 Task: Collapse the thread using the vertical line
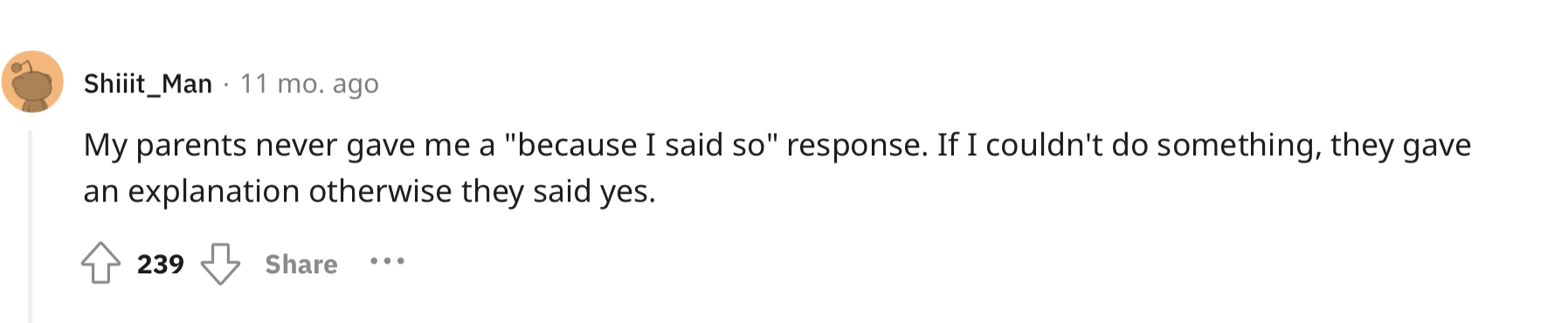tap(30, 227)
